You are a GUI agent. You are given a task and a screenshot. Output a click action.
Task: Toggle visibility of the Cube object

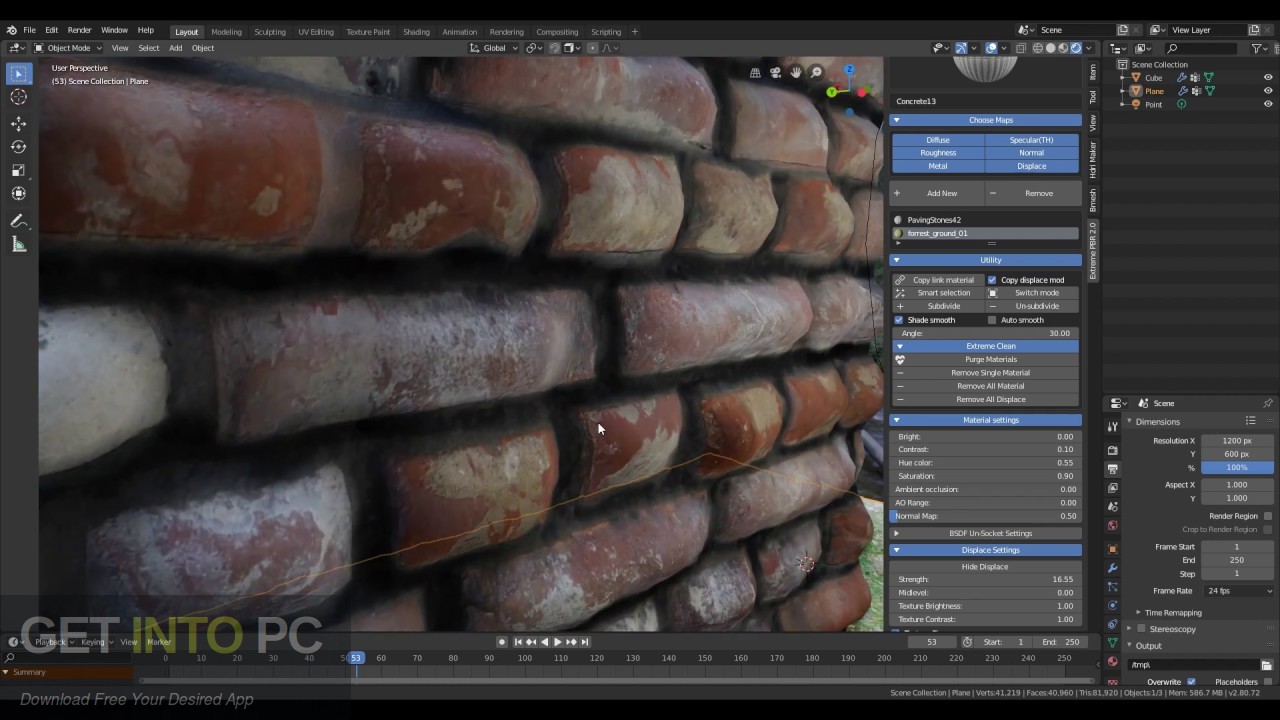click(1268, 77)
